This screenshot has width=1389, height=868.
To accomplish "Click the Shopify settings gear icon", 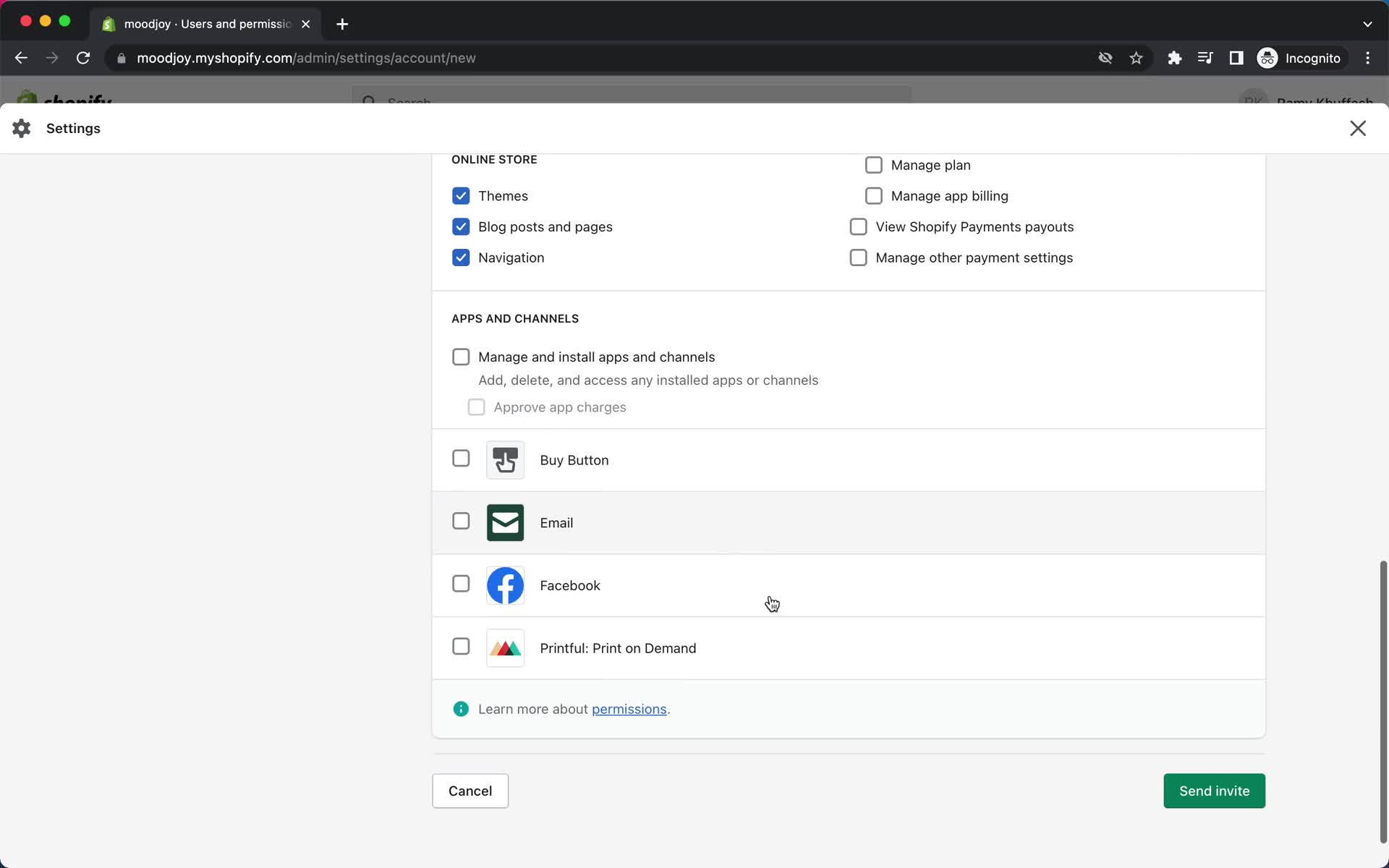I will pyautogui.click(x=21, y=128).
